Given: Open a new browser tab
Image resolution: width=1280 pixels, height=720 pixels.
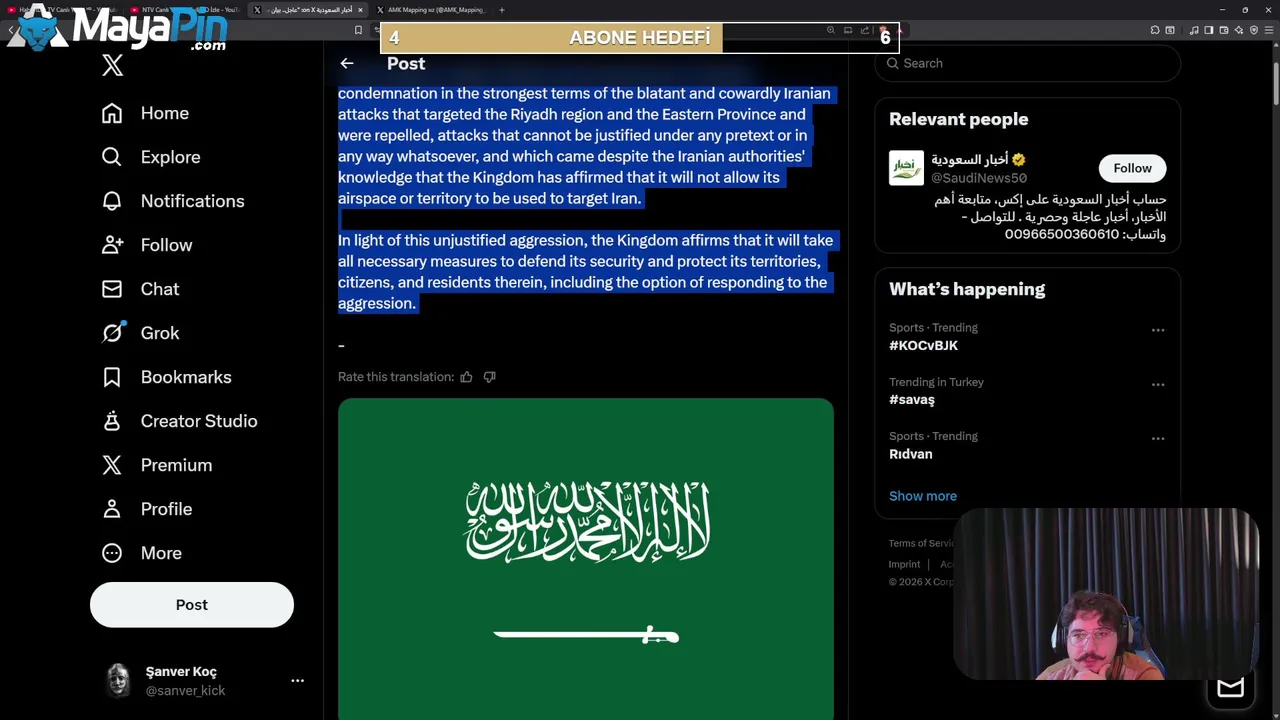Looking at the screenshot, I should point(501,10).
